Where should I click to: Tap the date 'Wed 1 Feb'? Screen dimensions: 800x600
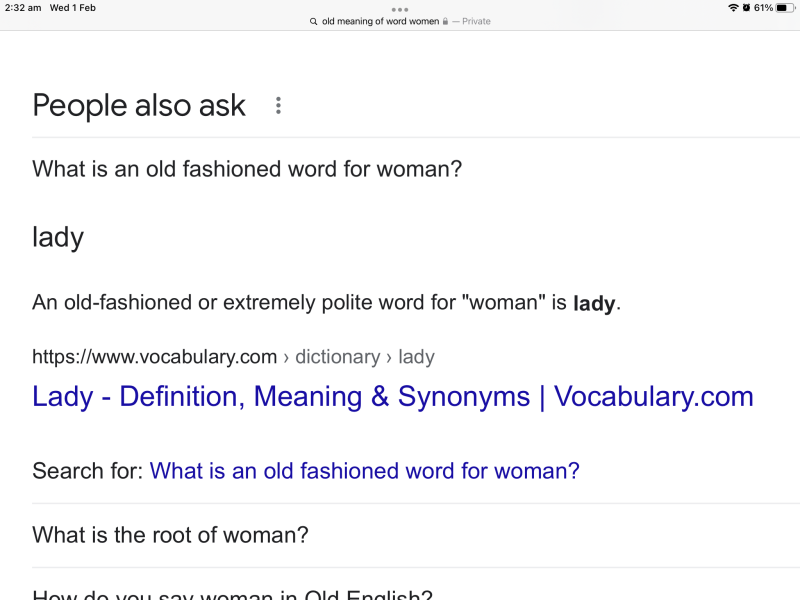coord(72,8)
